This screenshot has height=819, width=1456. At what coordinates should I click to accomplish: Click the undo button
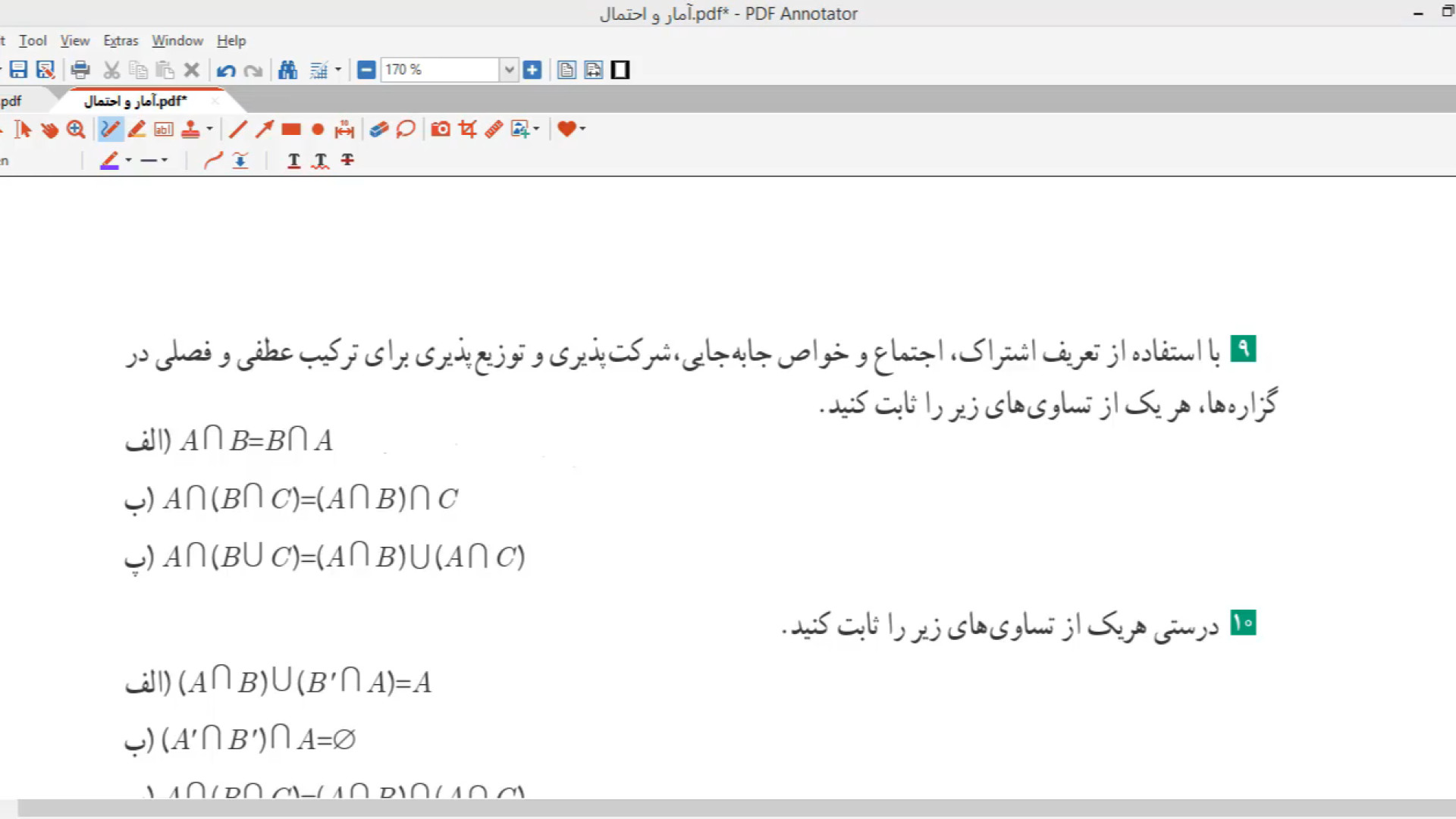point(225,71)
